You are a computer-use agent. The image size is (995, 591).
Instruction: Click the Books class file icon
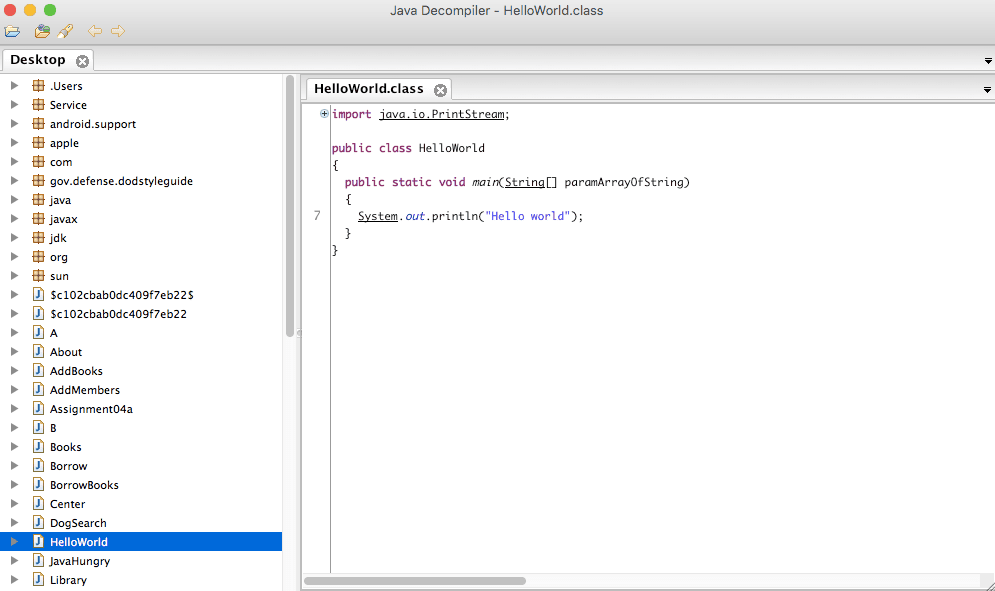[x=39, y=447]
